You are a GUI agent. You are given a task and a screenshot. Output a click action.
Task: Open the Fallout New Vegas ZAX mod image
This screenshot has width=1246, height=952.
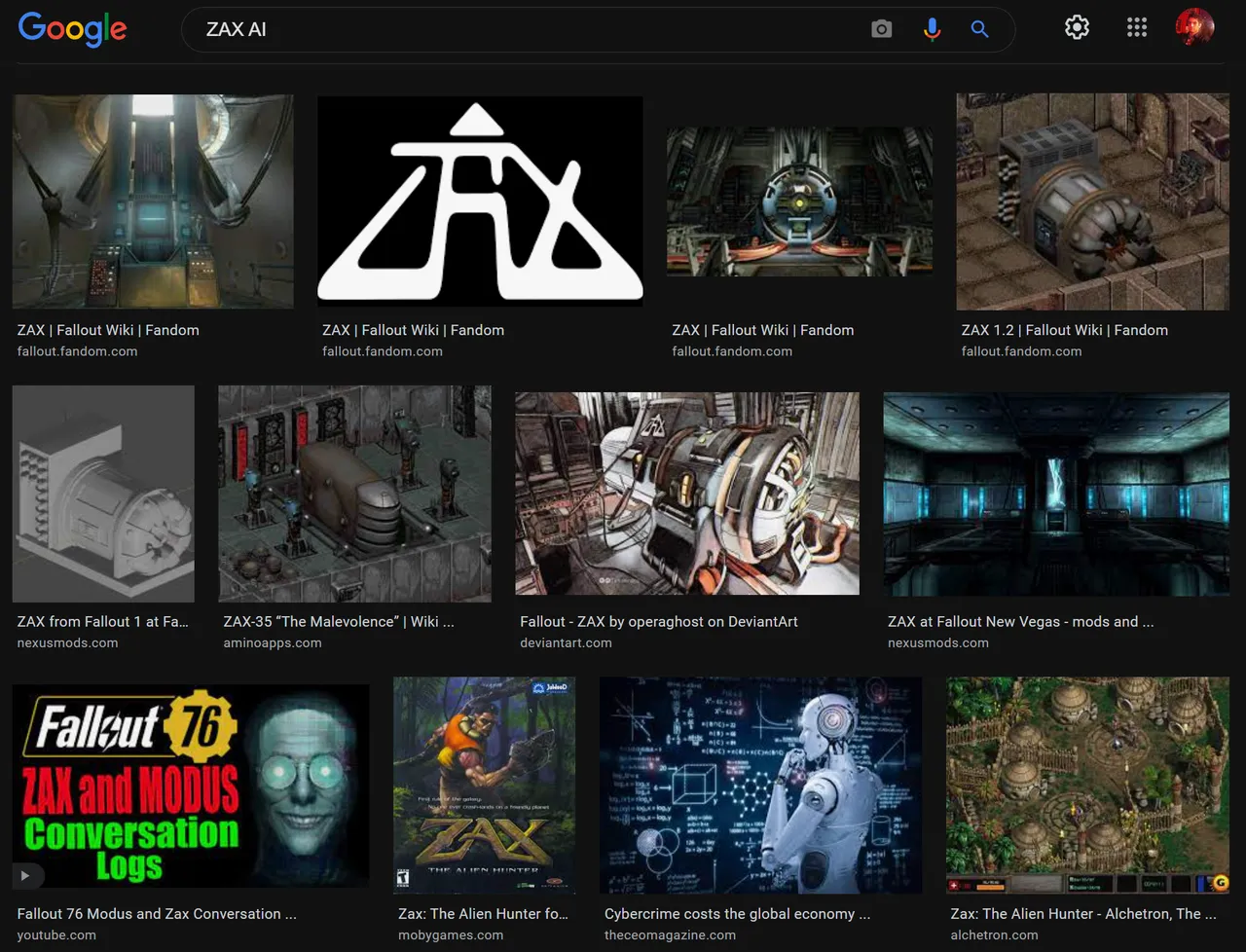tap(1056, 494)
